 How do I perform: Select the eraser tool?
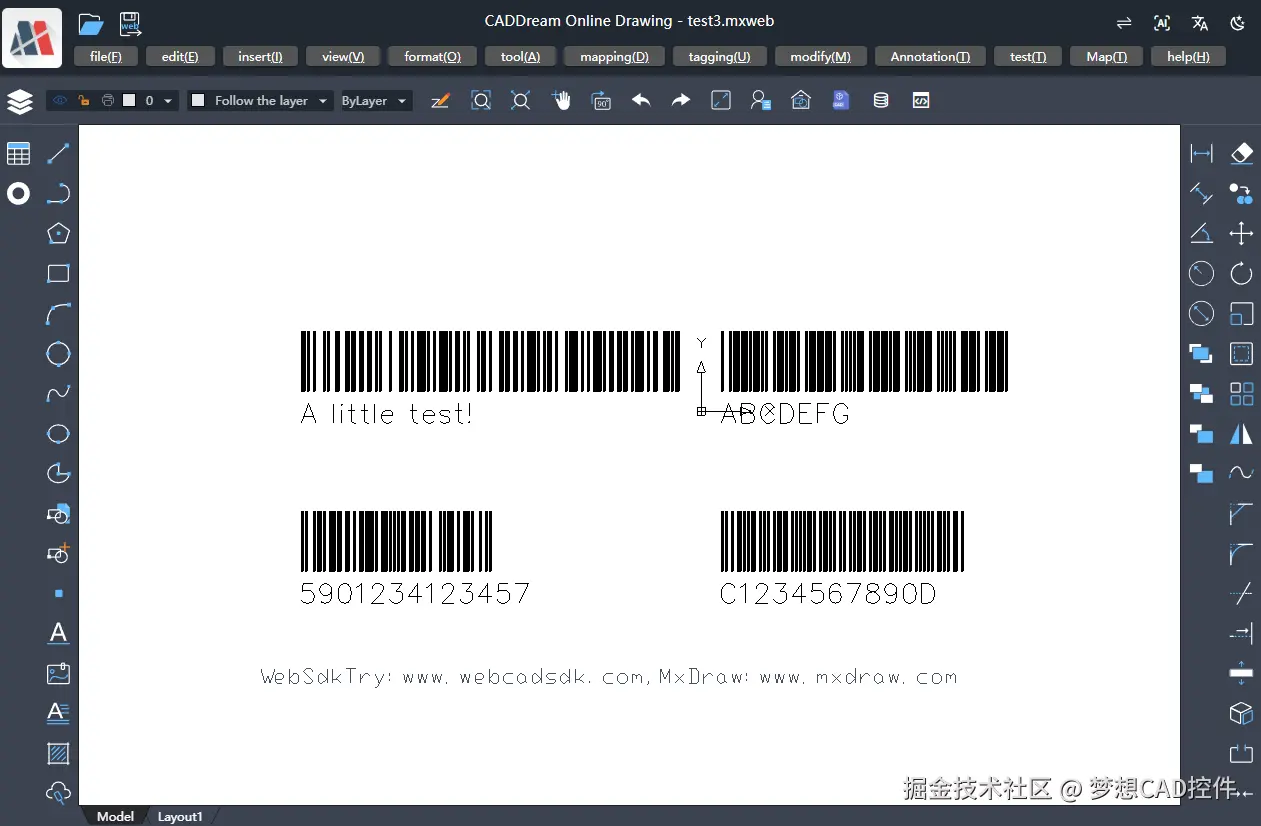(1241, 153)
